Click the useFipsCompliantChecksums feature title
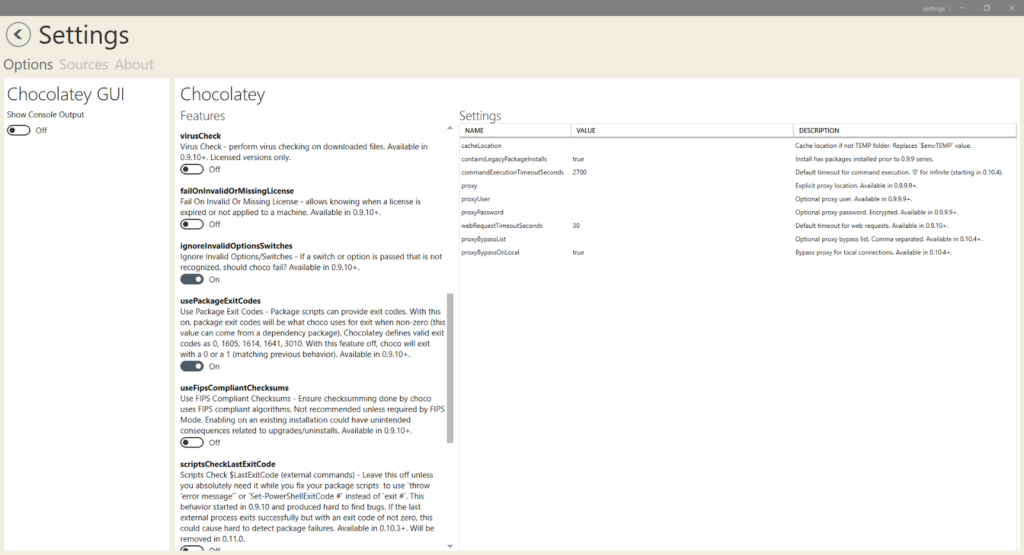Screen dimensions: 1024x555 [x=234, y=388]
